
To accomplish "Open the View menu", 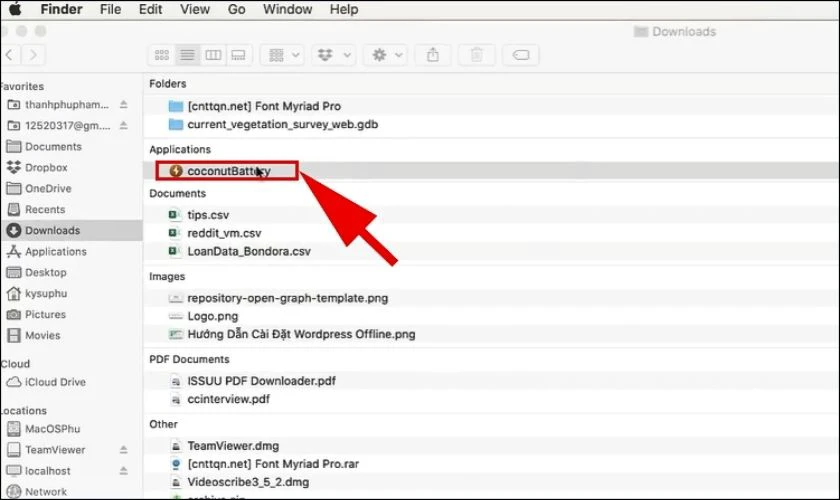I will (x=194, y=9).
